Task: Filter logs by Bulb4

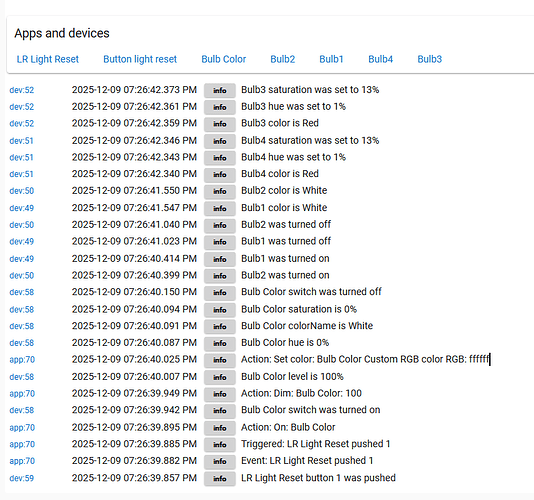Action: tap(380, 59)
